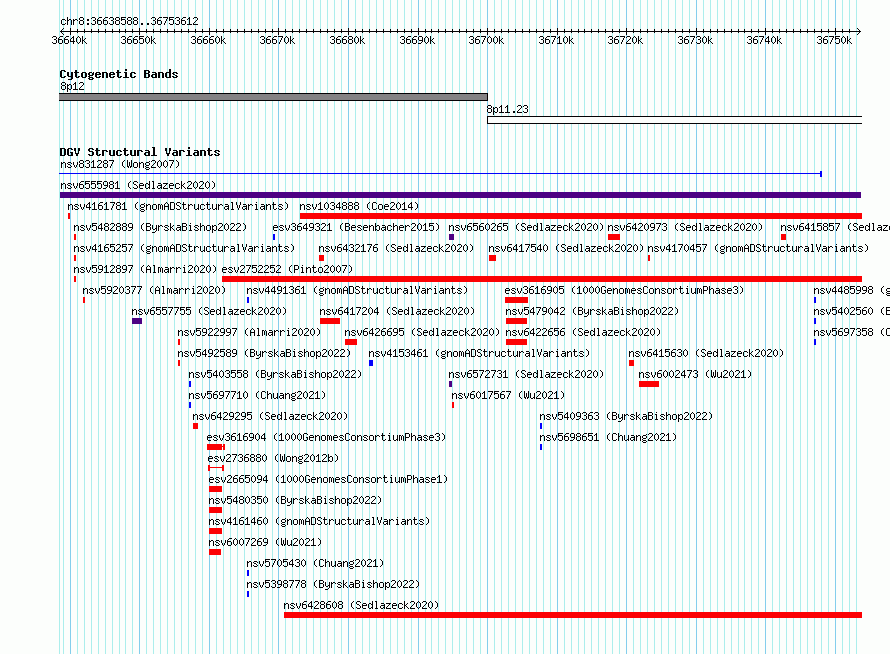Image resolution: width=890 pixels, height=654 pixels.
Task: Open nsv5920377 (Almarri2020) variant
Action: pyautogui.click(x=154, y=290)
